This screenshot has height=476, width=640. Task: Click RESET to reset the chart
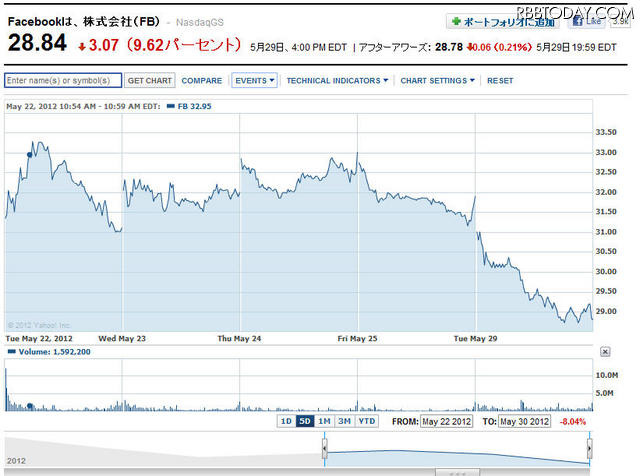pos(500,81)
